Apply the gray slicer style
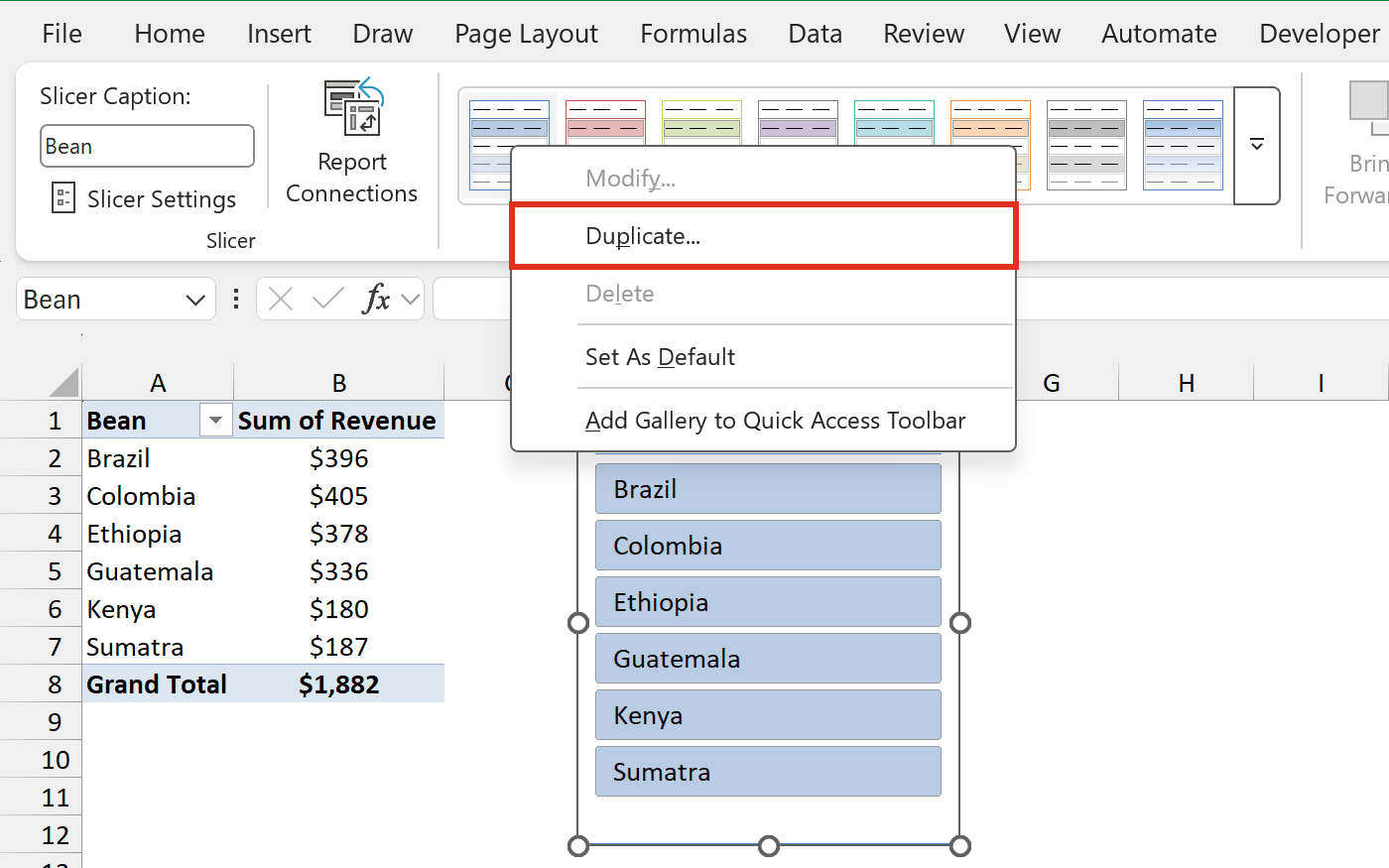Viewport: 1389px width, 868px height. [1086, 145]
